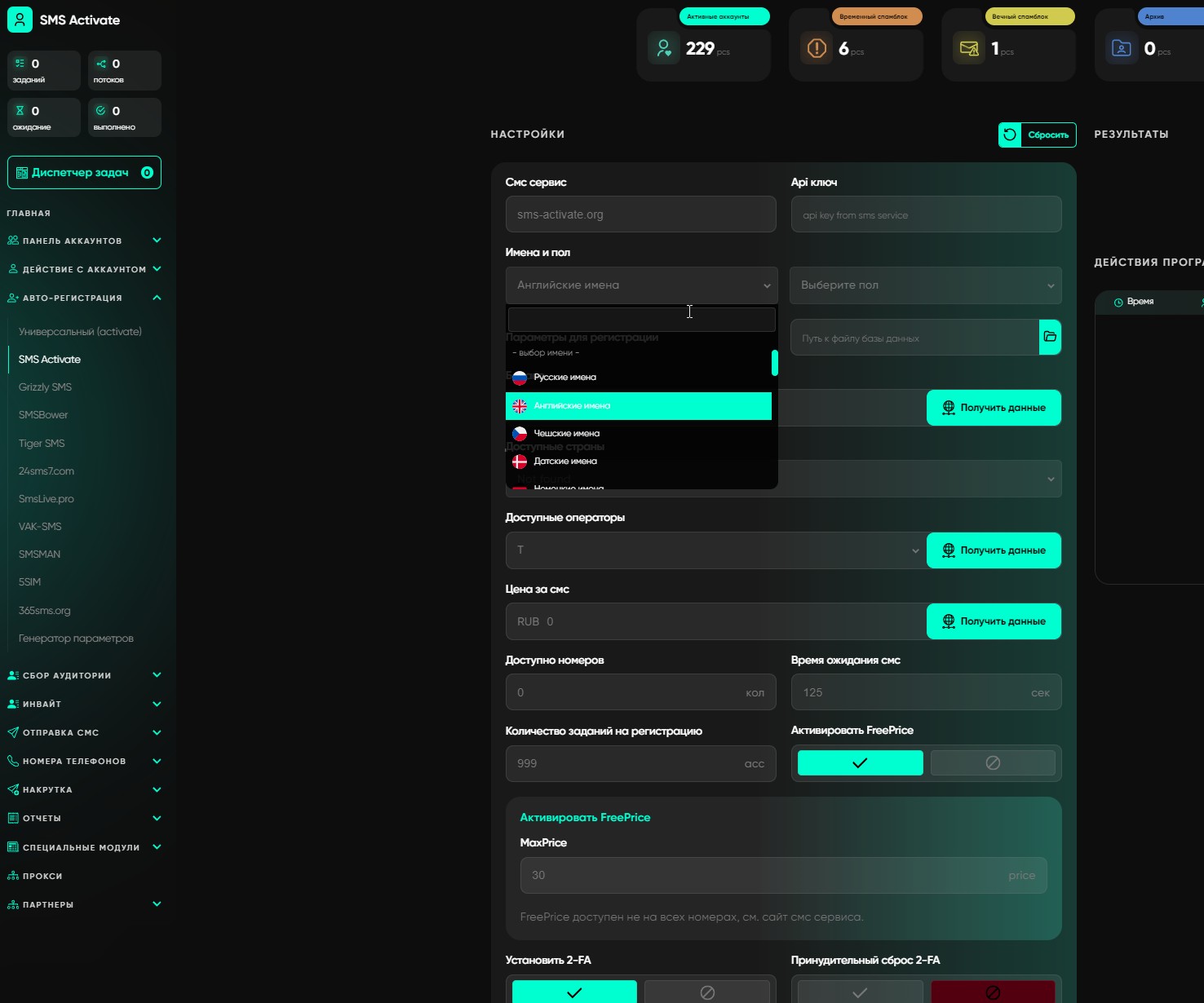
Task: Enable the Активировать FreePrice checkmark toggle
Action: (x=860, y=763)
